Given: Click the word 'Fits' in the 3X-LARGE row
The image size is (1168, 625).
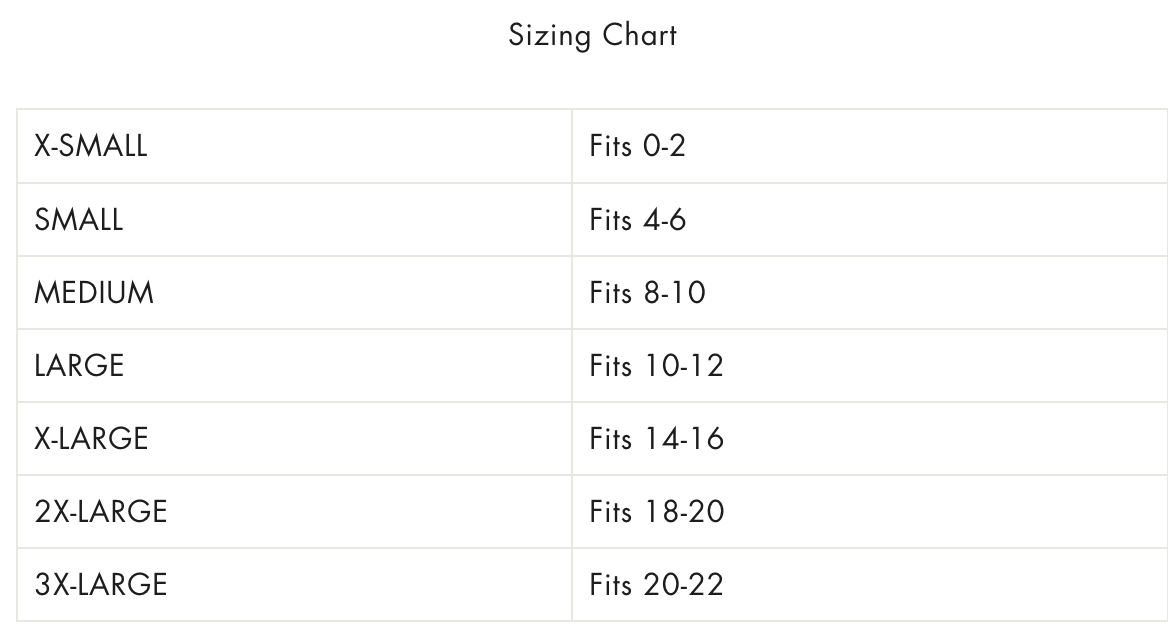Looking at the screenshot, I should point(610,585).
